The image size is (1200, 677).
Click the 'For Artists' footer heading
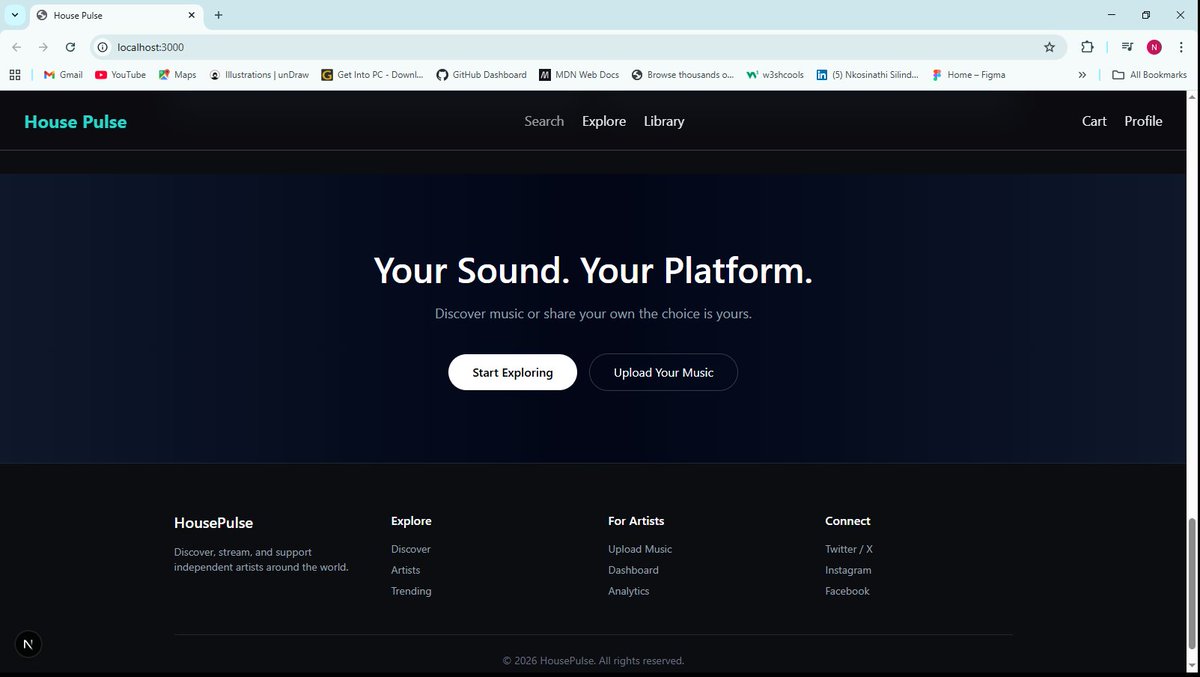[x=636, y=521]
